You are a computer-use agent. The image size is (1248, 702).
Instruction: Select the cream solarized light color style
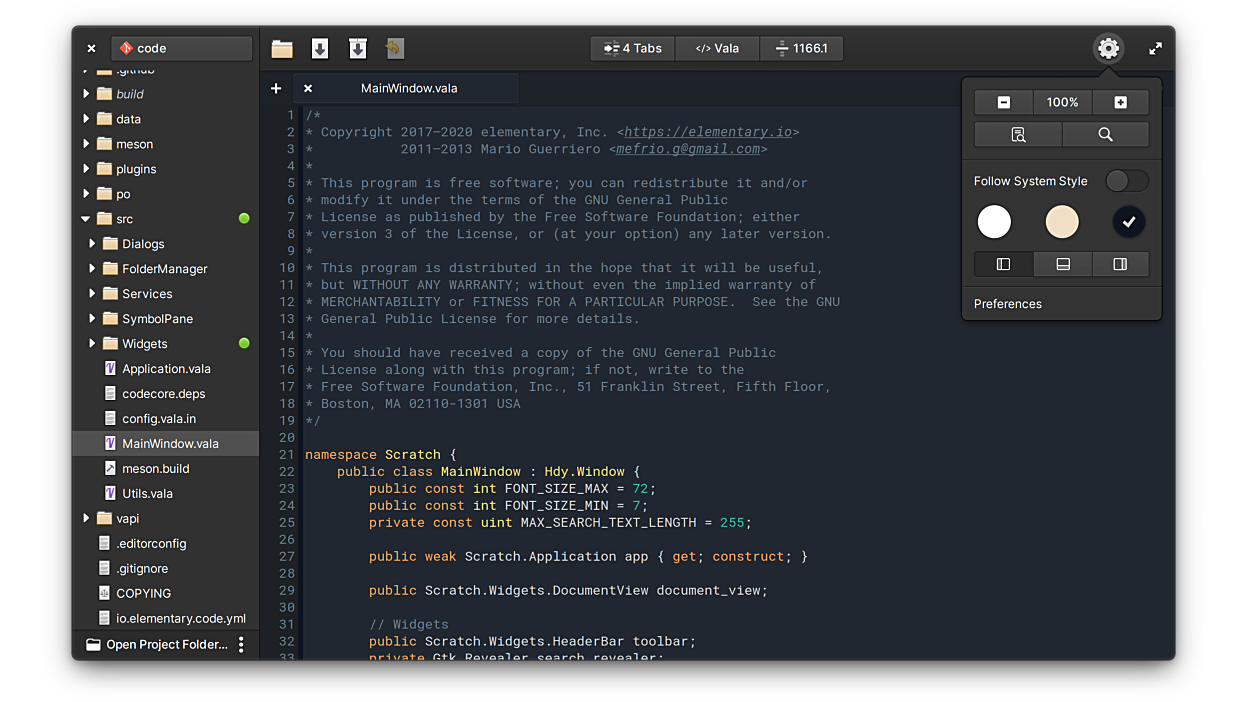1061,222
